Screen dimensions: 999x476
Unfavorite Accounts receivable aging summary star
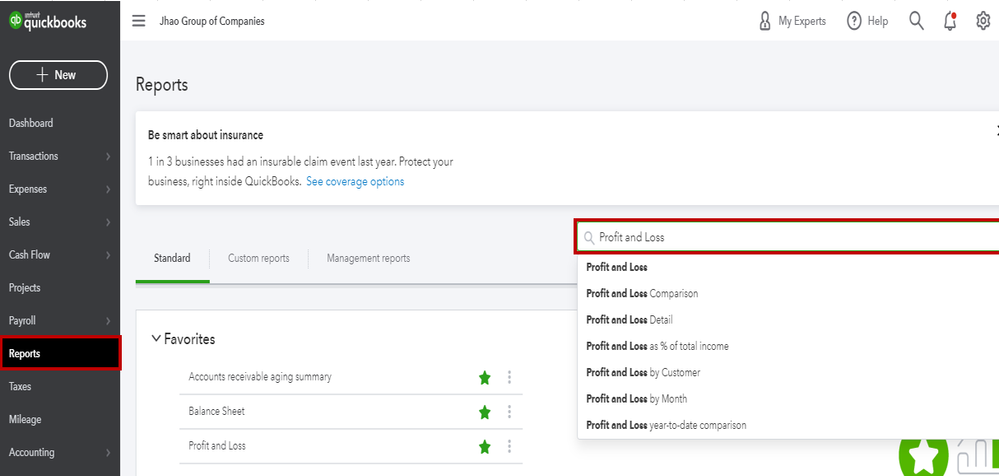[485, 378]
